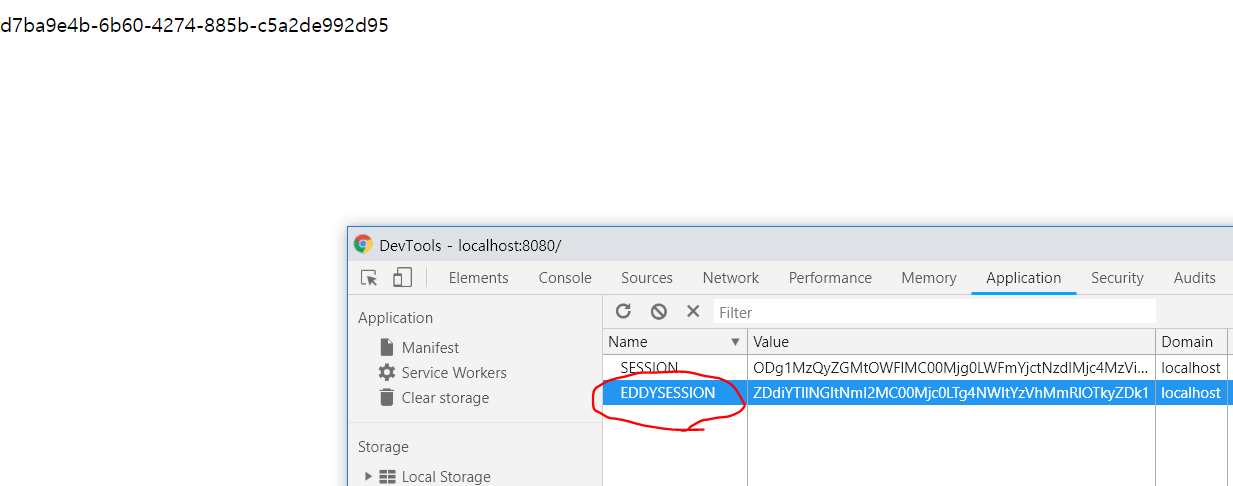1233x486 pixels.
Task: Expand the Local Storage tree node
Action: click(368, 477)
